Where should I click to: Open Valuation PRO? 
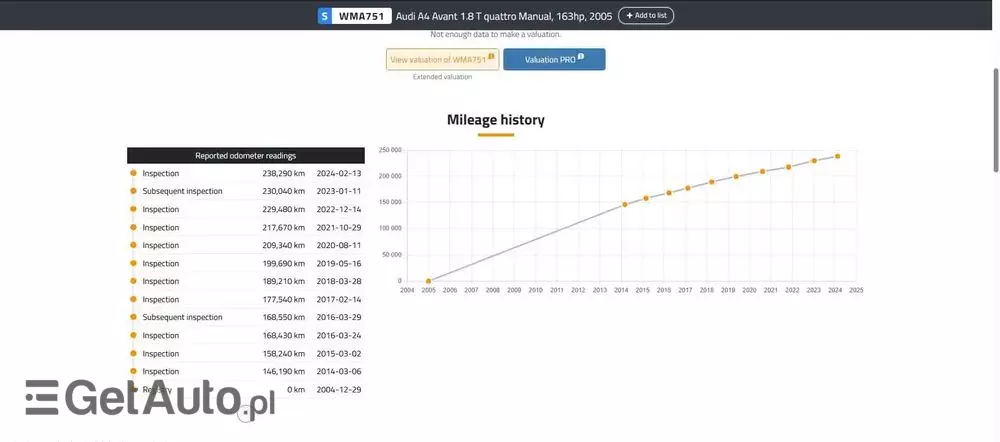(x=553, y=60)
